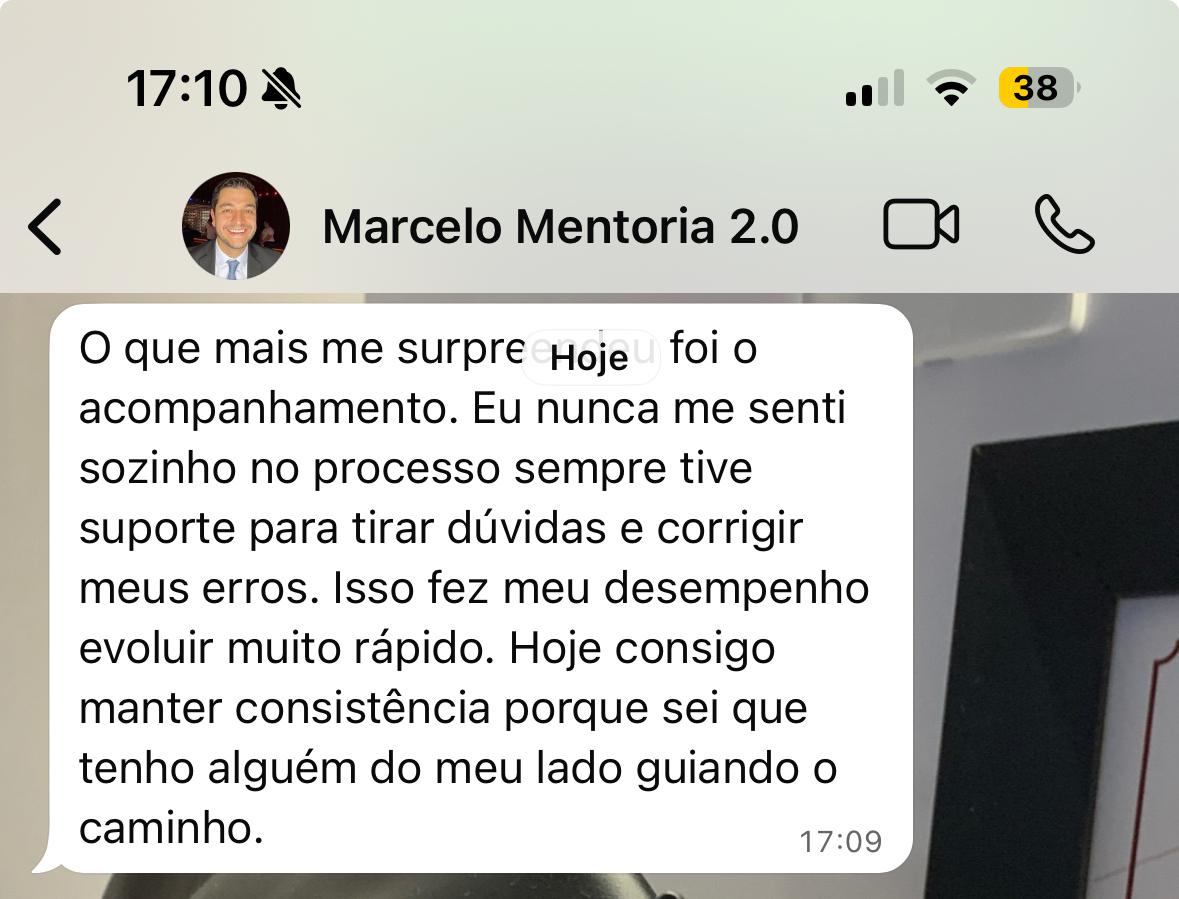Tap the back arrow to leave chat
Image resolution: width=1179 pixels, height=899 pixels.
pos(45,226)
